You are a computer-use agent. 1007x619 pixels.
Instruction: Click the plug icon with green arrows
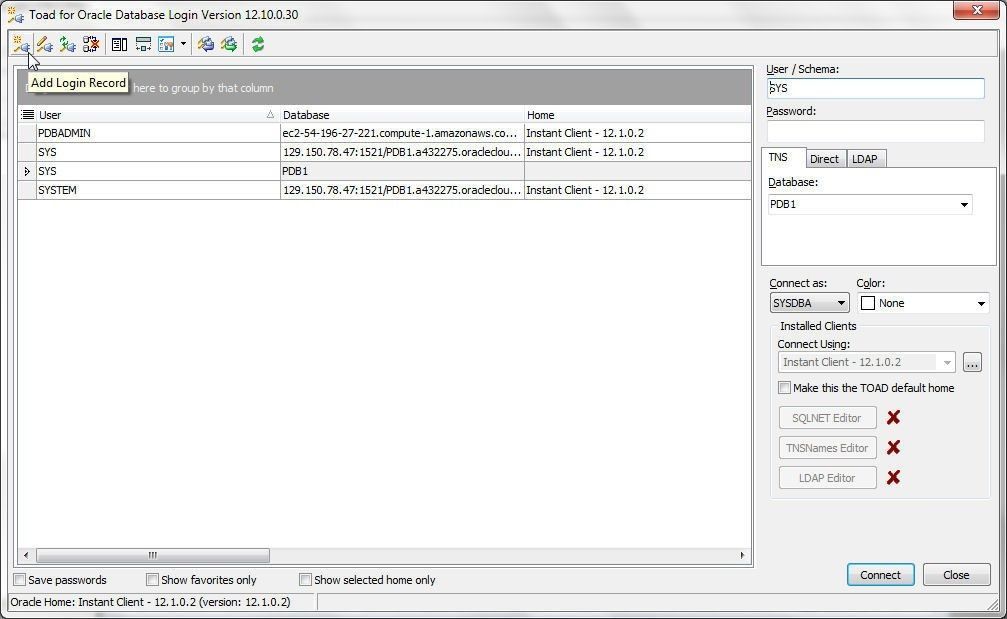point(67,44)
